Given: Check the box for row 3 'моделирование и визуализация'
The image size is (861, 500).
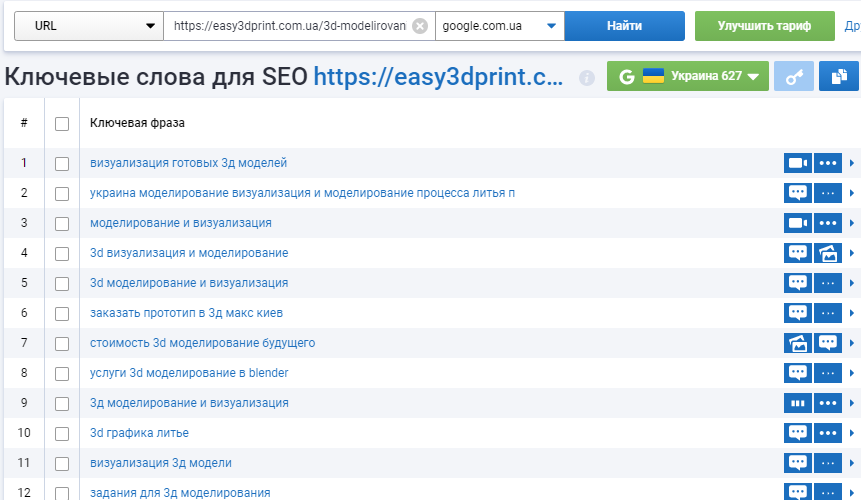Looking at the screenshot, I should [x=62, y=224].
